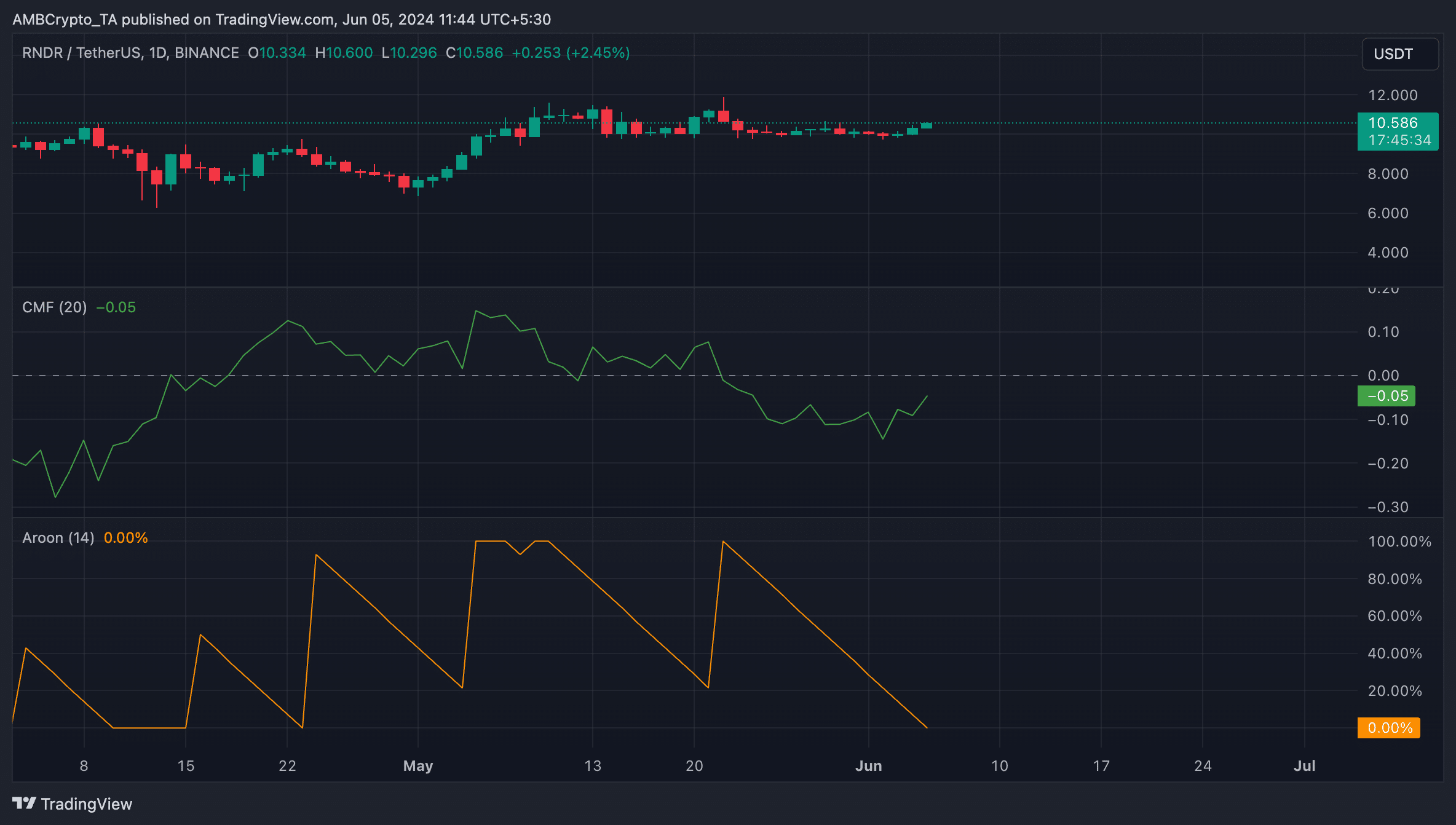Click the CMF (20) indicator label
The image size is (1456, 825).
[x=55, y=307]
